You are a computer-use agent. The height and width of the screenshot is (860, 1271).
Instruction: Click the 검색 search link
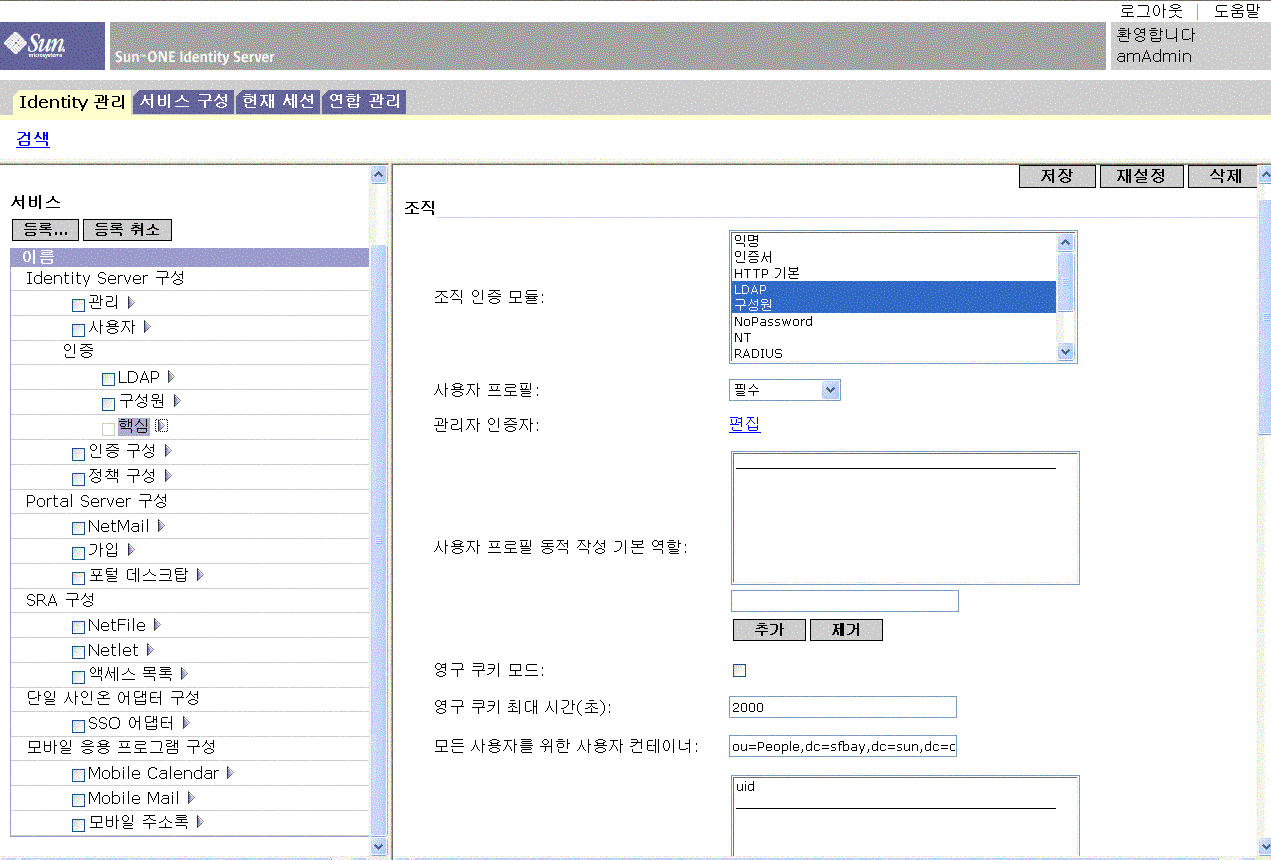pos(33,139)
